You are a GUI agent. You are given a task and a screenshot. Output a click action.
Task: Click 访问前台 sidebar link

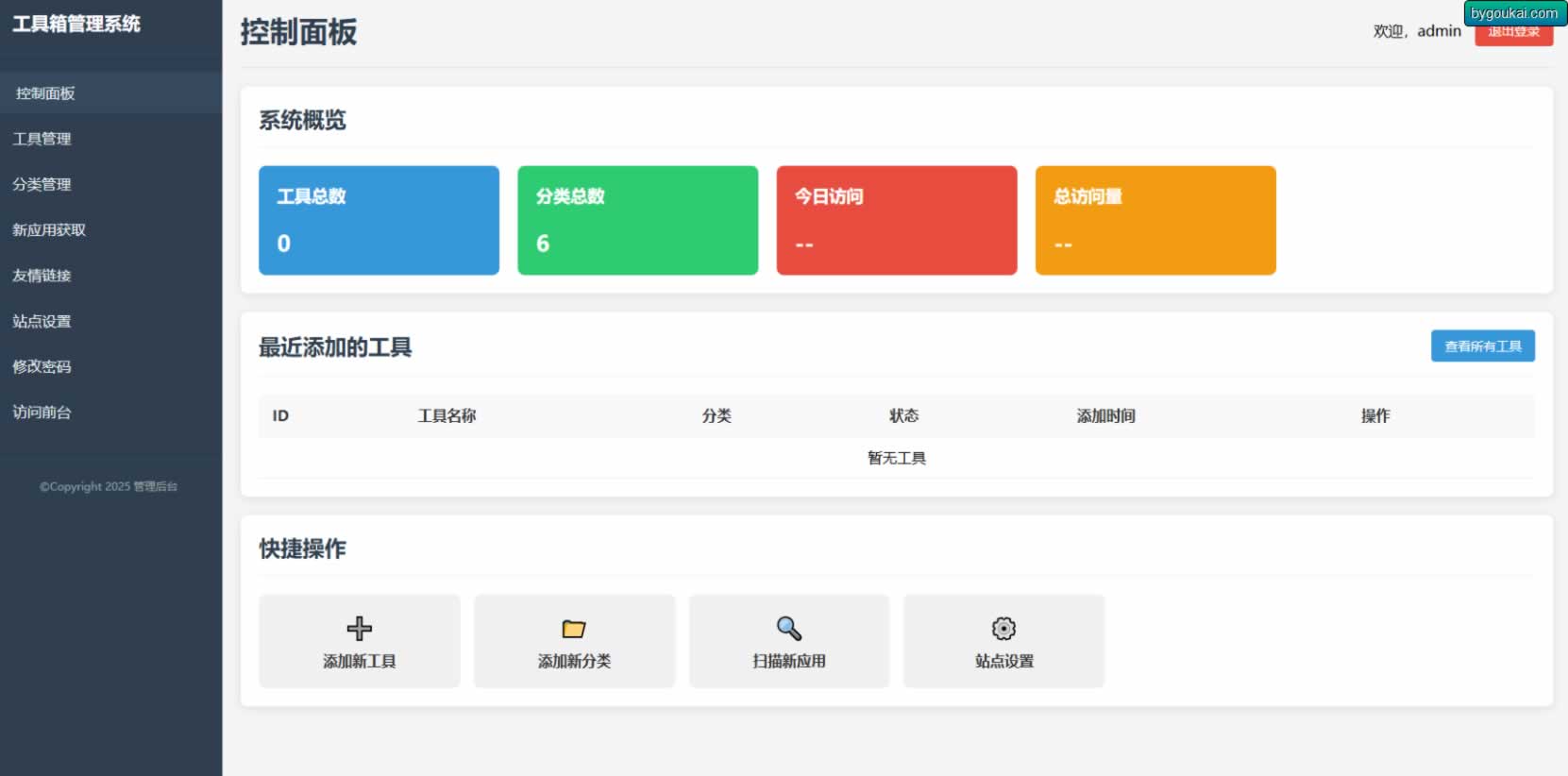tap(42, 412)
